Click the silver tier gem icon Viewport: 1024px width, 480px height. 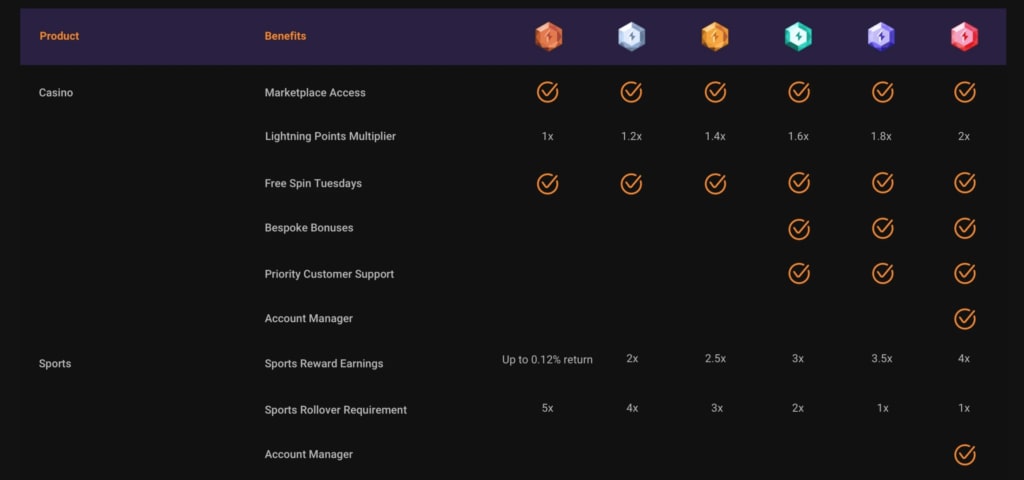632,36
